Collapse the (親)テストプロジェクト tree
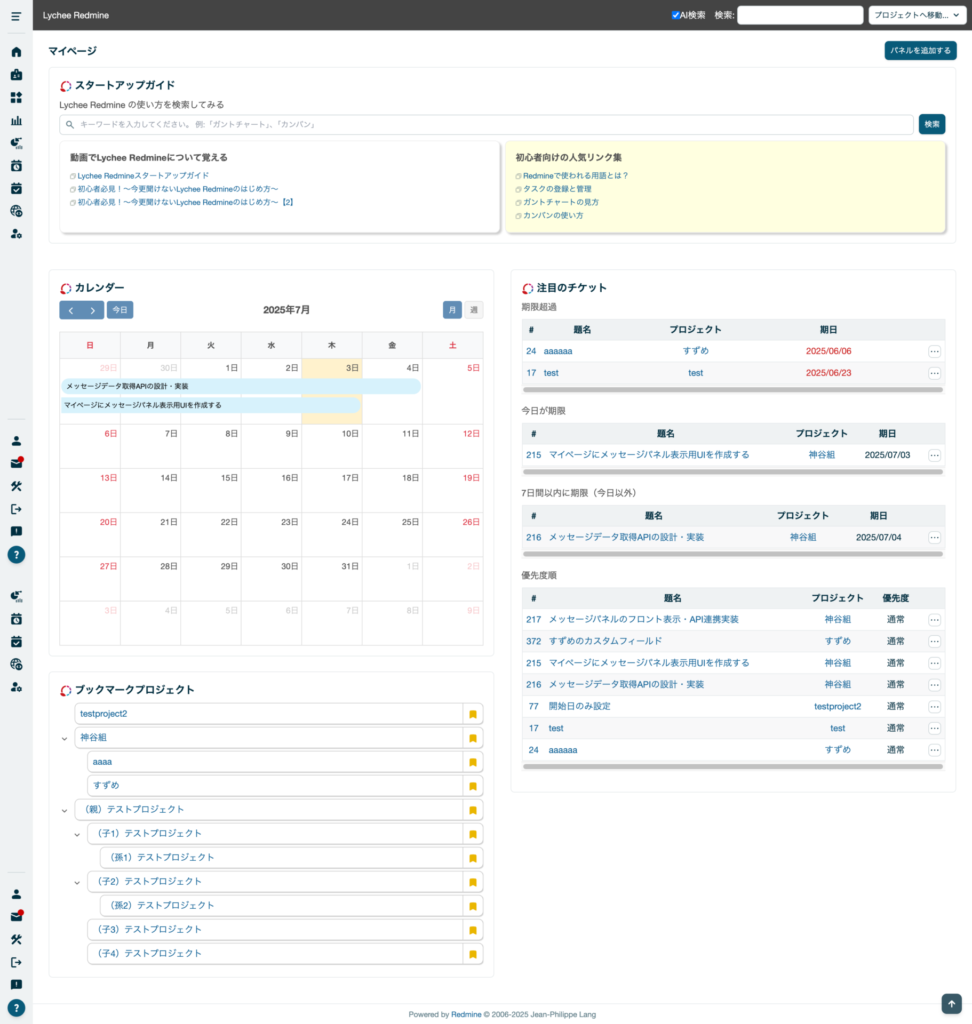This screenshot has height=1024, width=972. [64, 810]
